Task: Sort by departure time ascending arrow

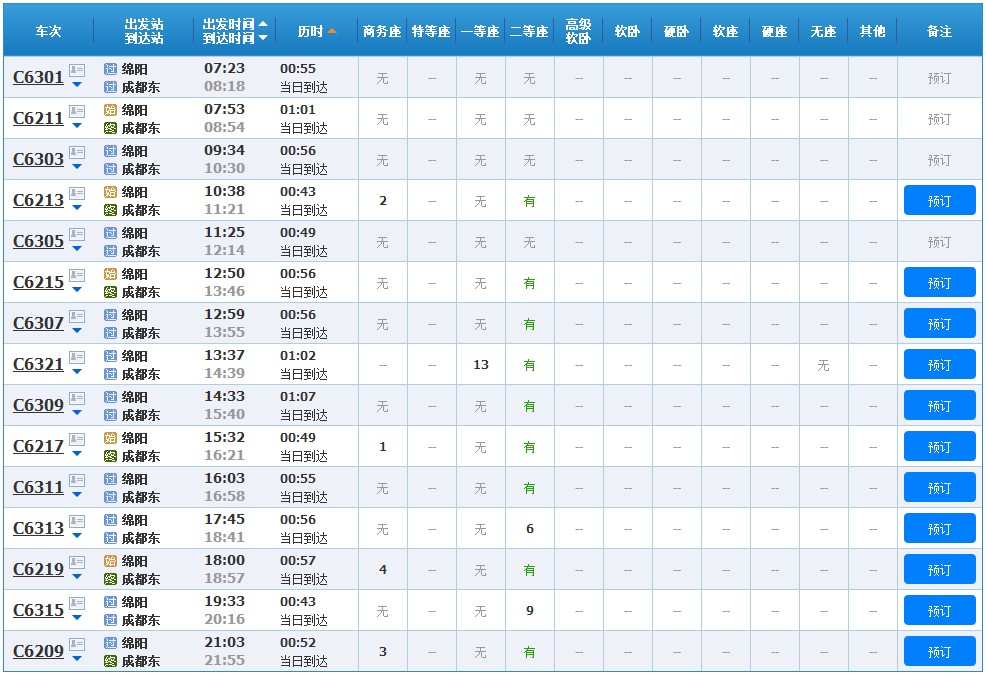Action: 263,23
